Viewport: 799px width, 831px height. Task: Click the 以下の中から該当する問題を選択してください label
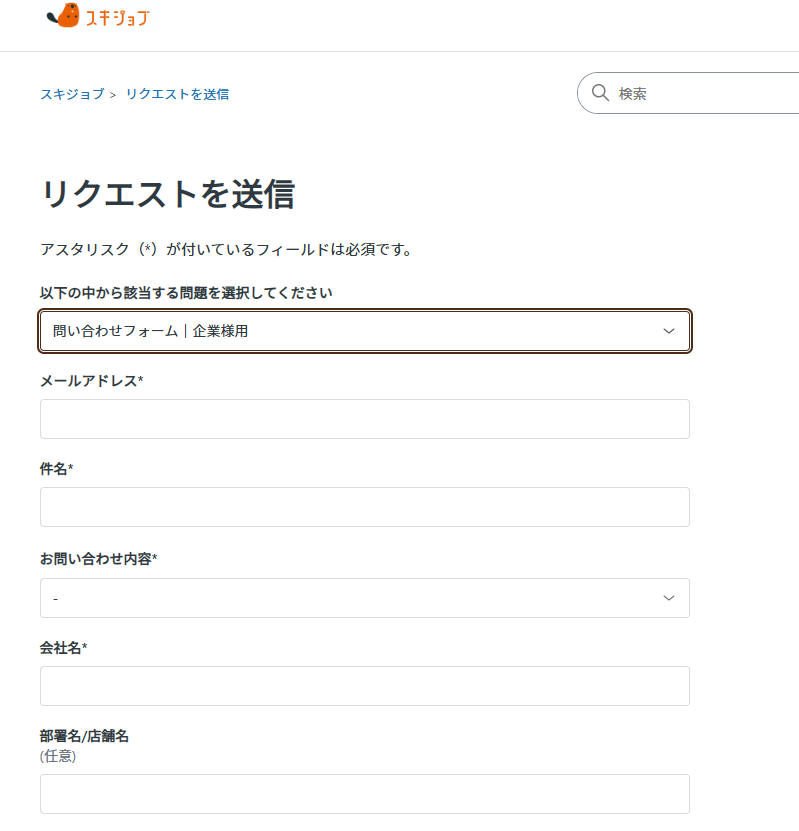pyautogui.click(x=186, y=293)
